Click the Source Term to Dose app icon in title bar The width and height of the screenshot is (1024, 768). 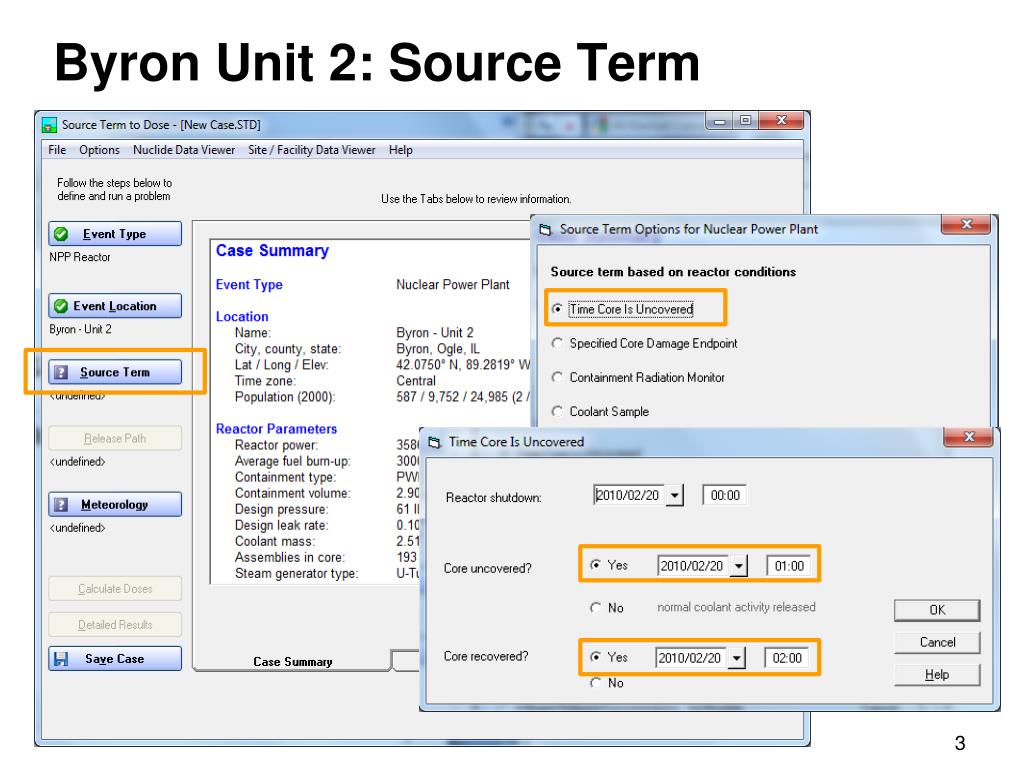click(49, 125)
